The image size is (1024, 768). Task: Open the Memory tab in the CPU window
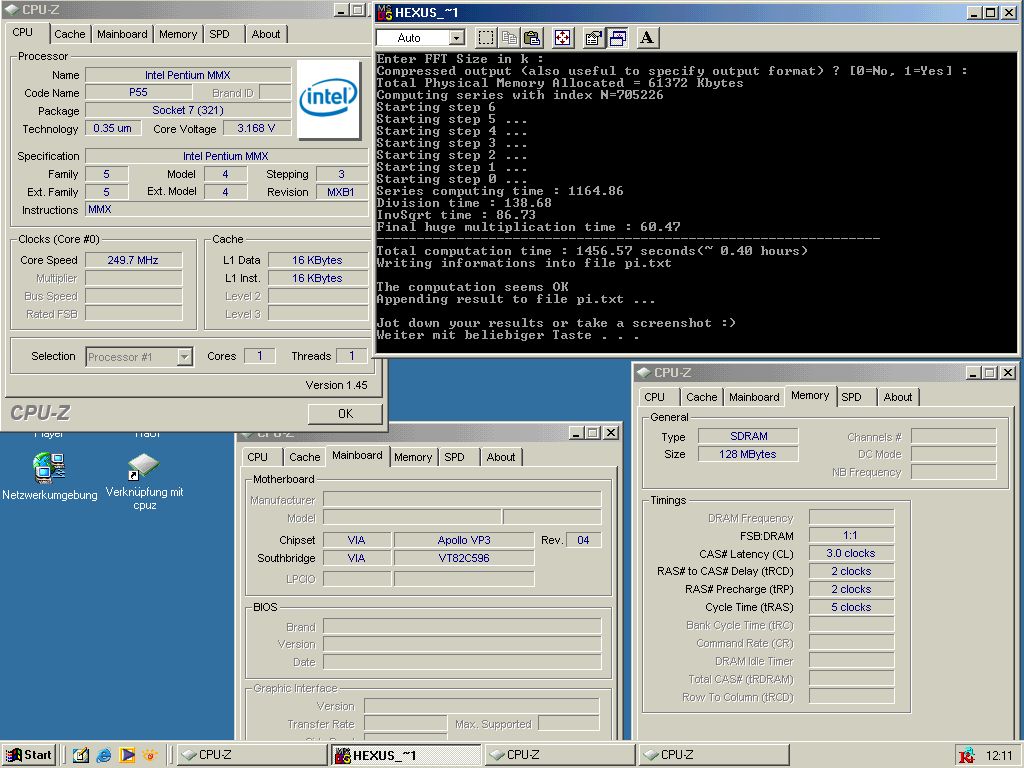click(178, 34)
